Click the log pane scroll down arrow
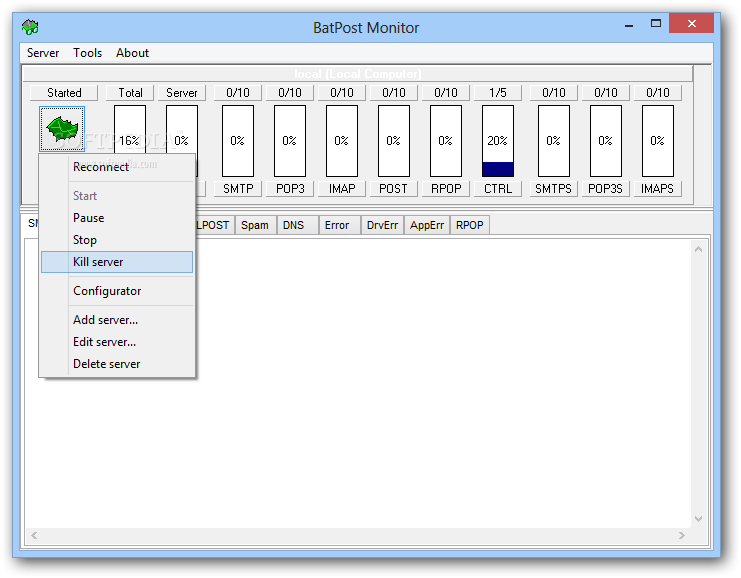 [x=698, y=519]
